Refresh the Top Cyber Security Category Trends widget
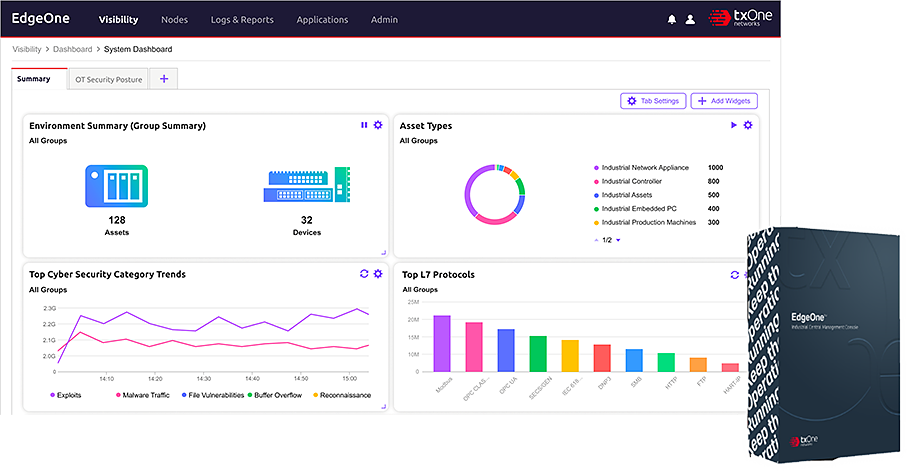The image size is (909, 473). pos(364,274)
